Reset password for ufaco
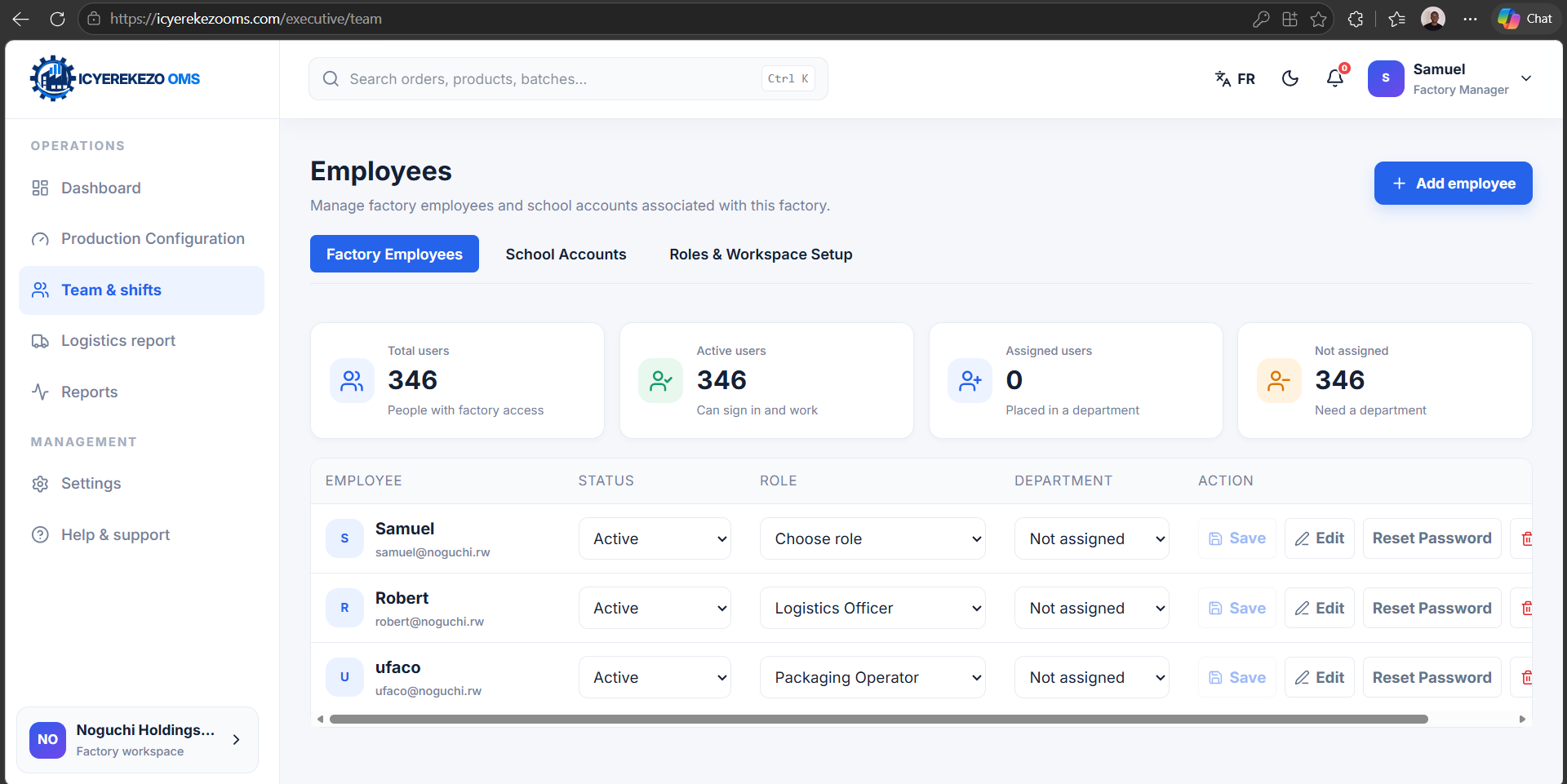 1432,677
